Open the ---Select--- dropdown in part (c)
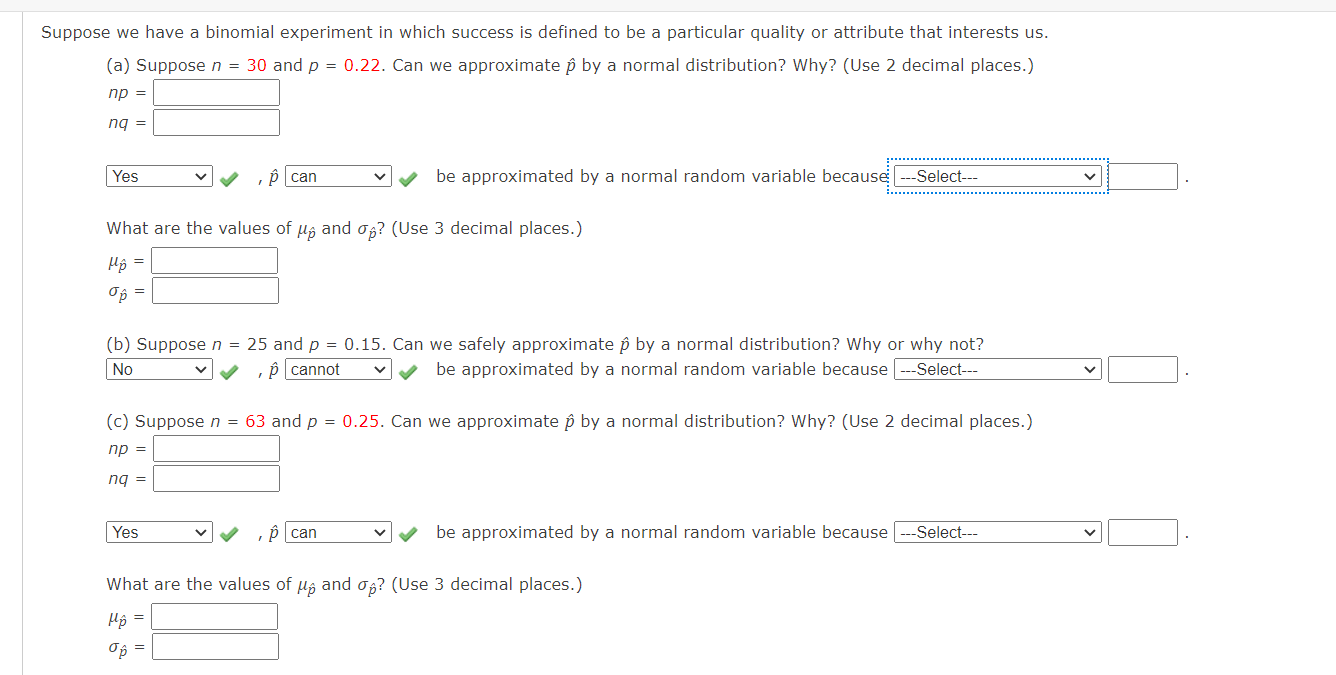 996,532
